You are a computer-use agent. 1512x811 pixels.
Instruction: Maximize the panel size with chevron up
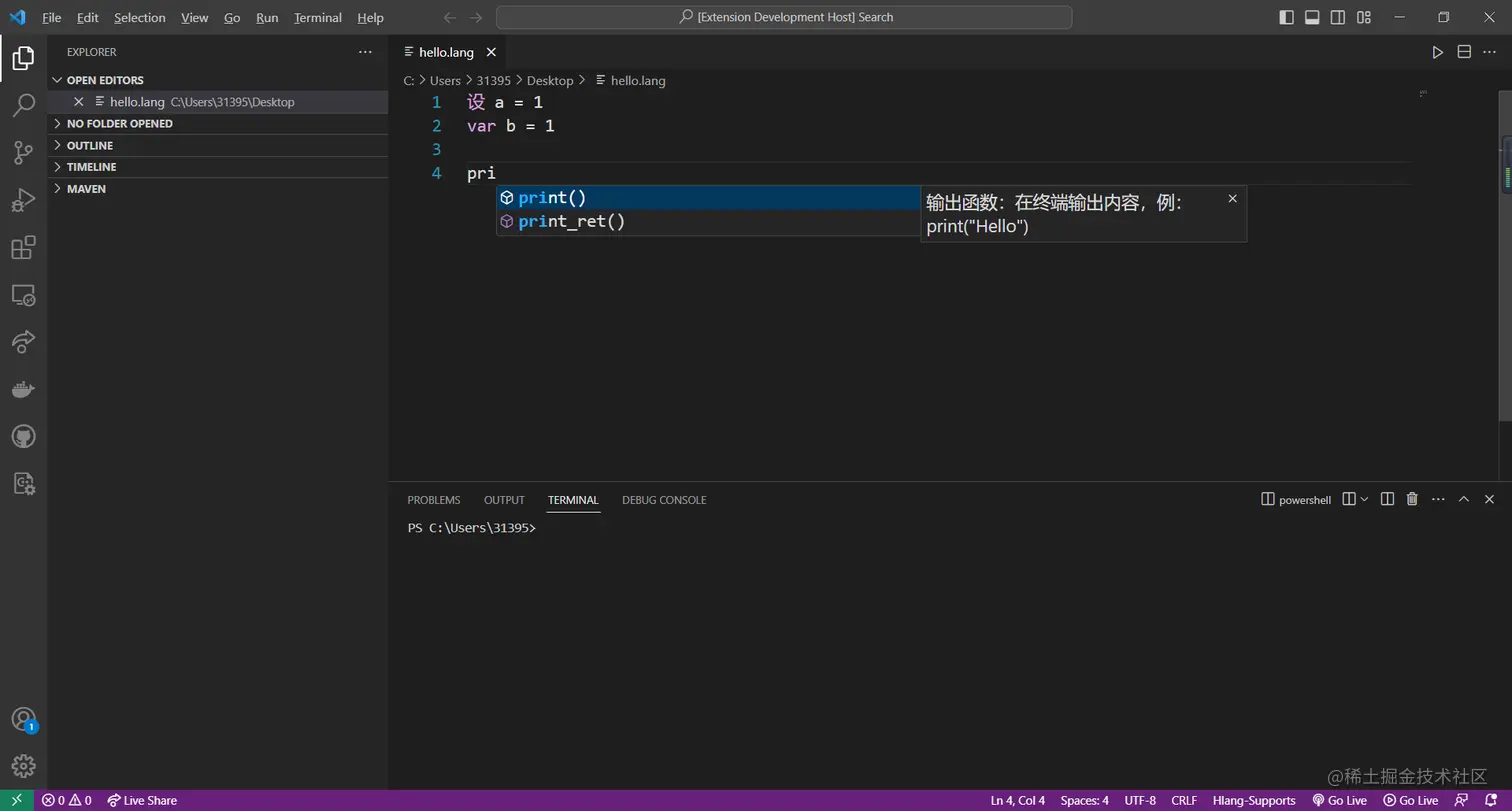pos(1463,499)
